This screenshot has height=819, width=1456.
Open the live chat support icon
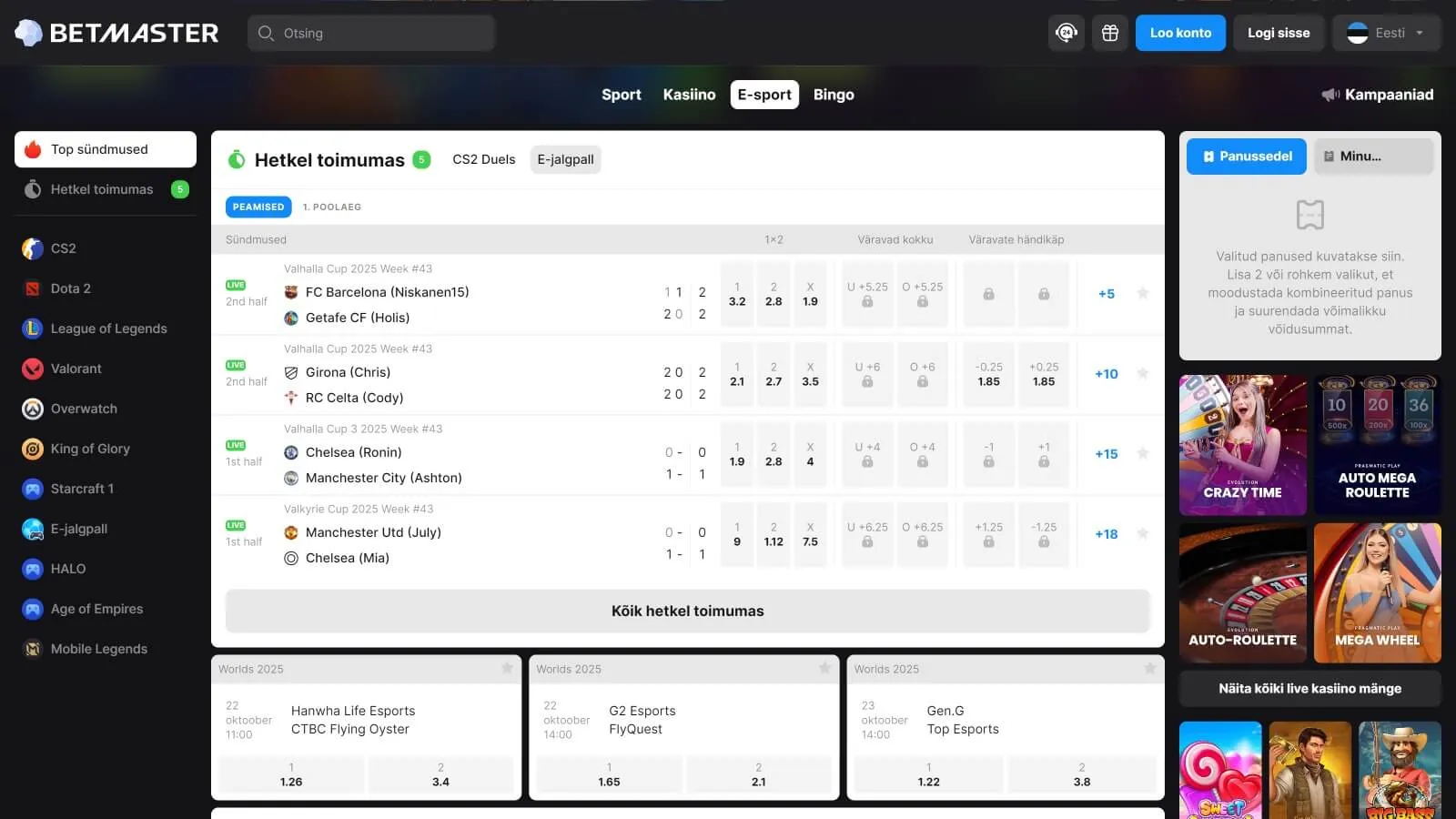click(1066, 33)
